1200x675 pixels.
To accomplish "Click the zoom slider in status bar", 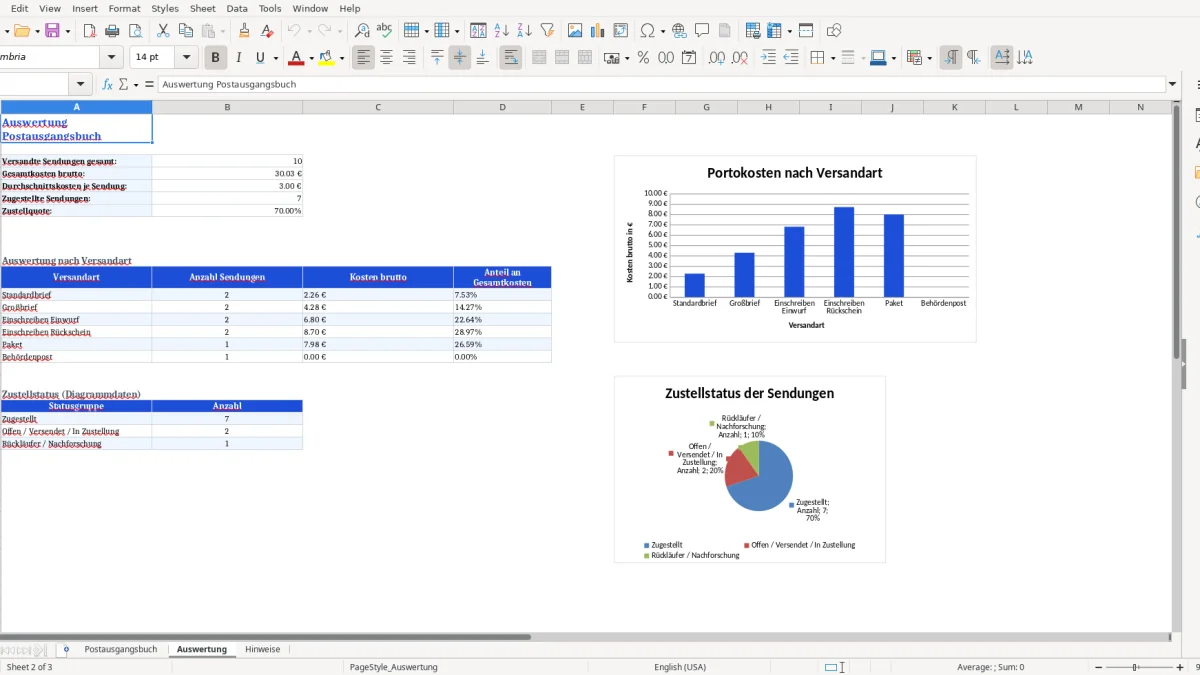I will 1136,667.
